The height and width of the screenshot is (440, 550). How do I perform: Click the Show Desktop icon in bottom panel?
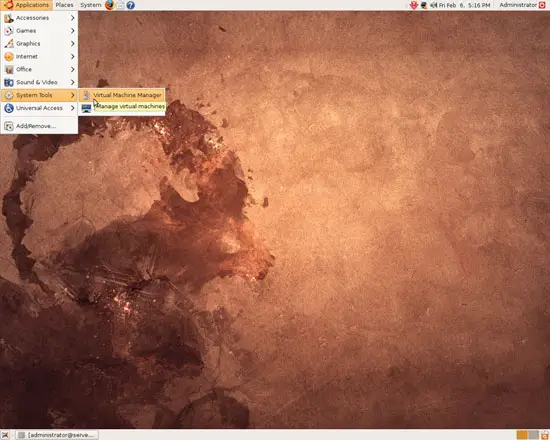click(5, 435)
